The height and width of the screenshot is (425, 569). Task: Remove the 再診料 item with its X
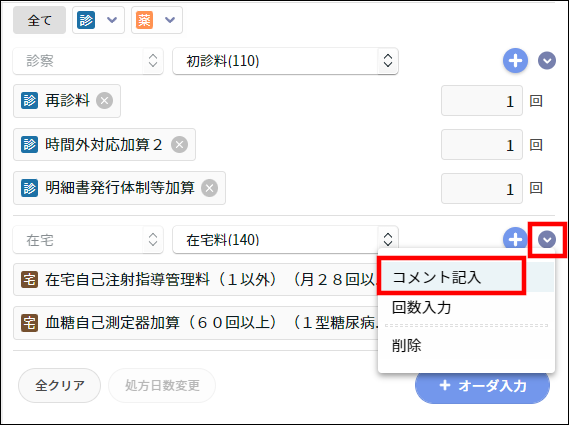105,101
